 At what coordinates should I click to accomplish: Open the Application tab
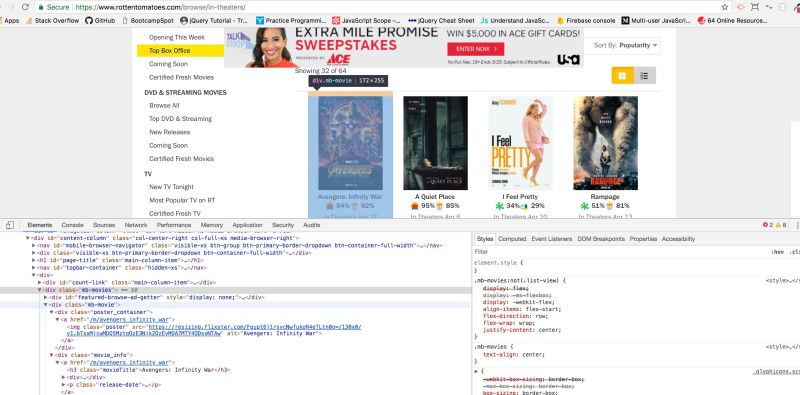[247, 225]
